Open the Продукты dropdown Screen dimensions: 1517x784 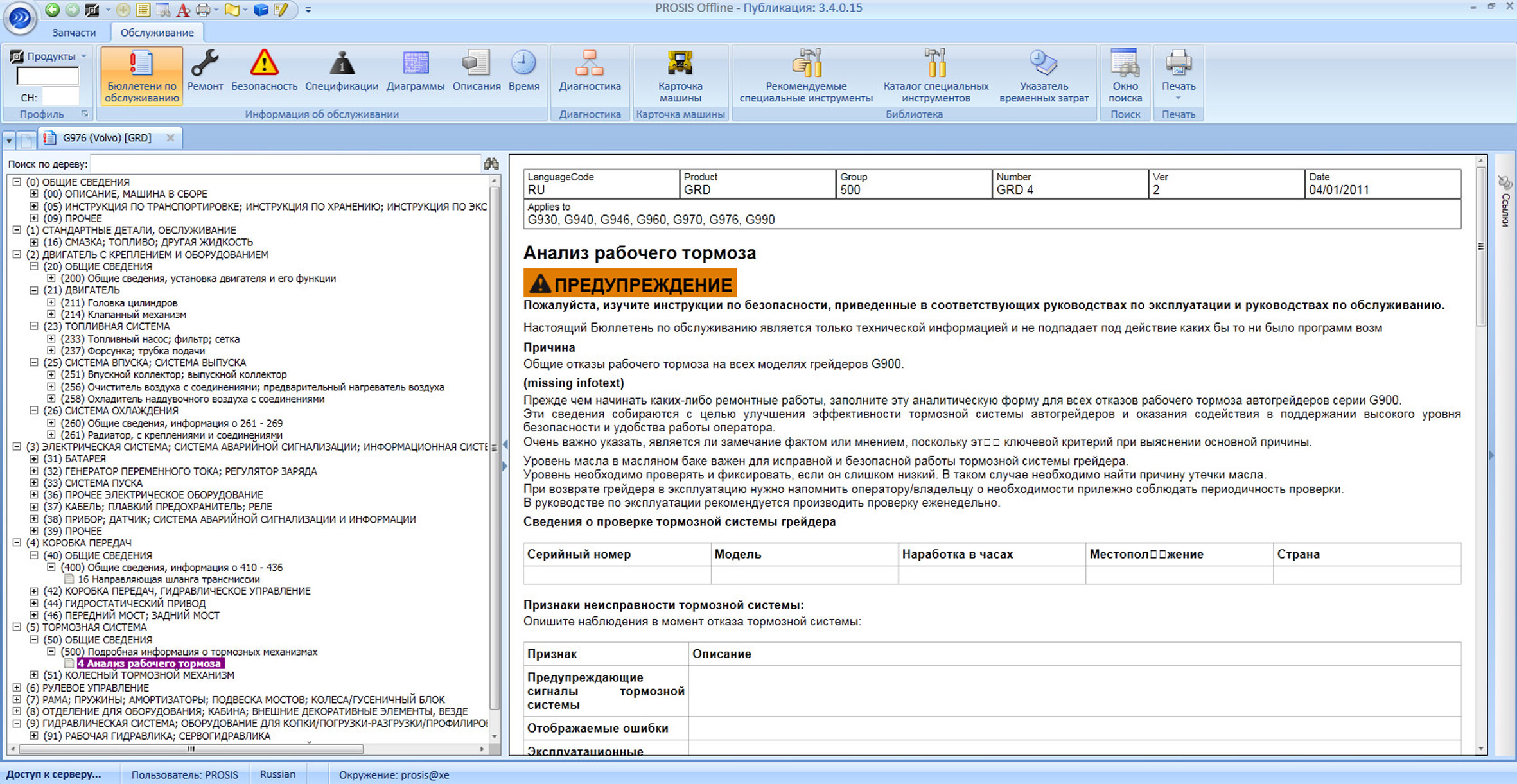point(51,57)
